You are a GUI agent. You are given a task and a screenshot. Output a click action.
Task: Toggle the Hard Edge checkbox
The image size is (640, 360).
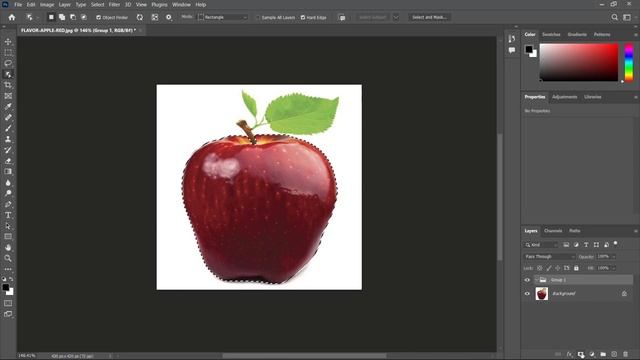click(303, 18)
